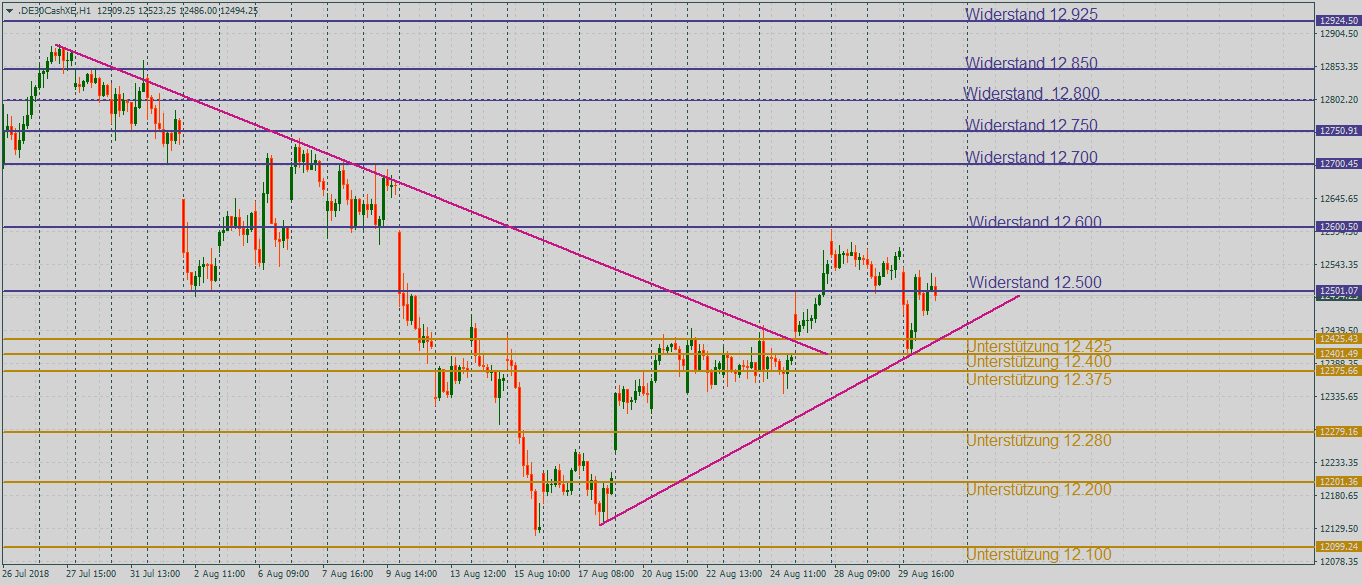The image size is (1362, 585).
Task: Click the 12439.50 value on price axis
Action: point(1339,330)
